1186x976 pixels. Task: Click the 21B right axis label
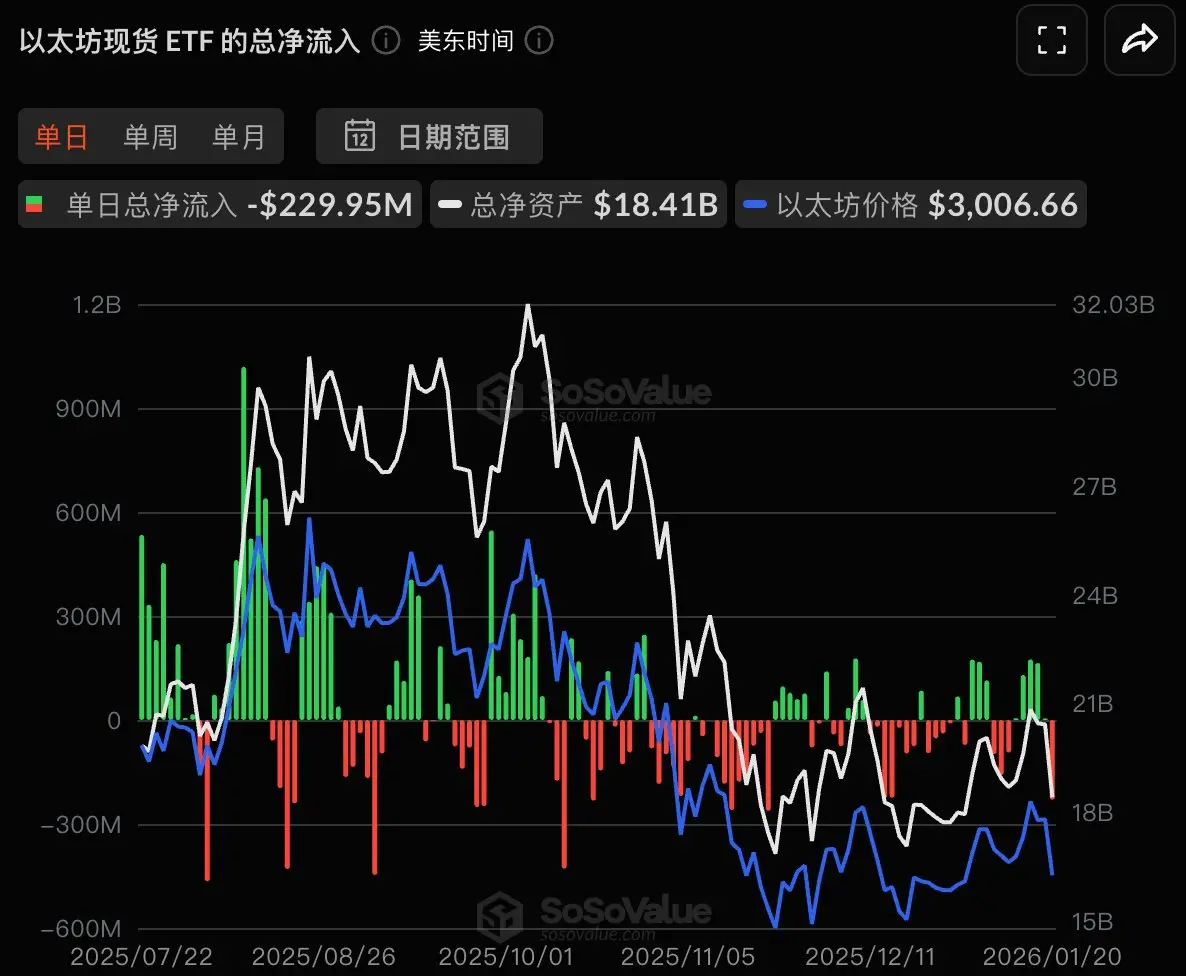(1093, 704)
